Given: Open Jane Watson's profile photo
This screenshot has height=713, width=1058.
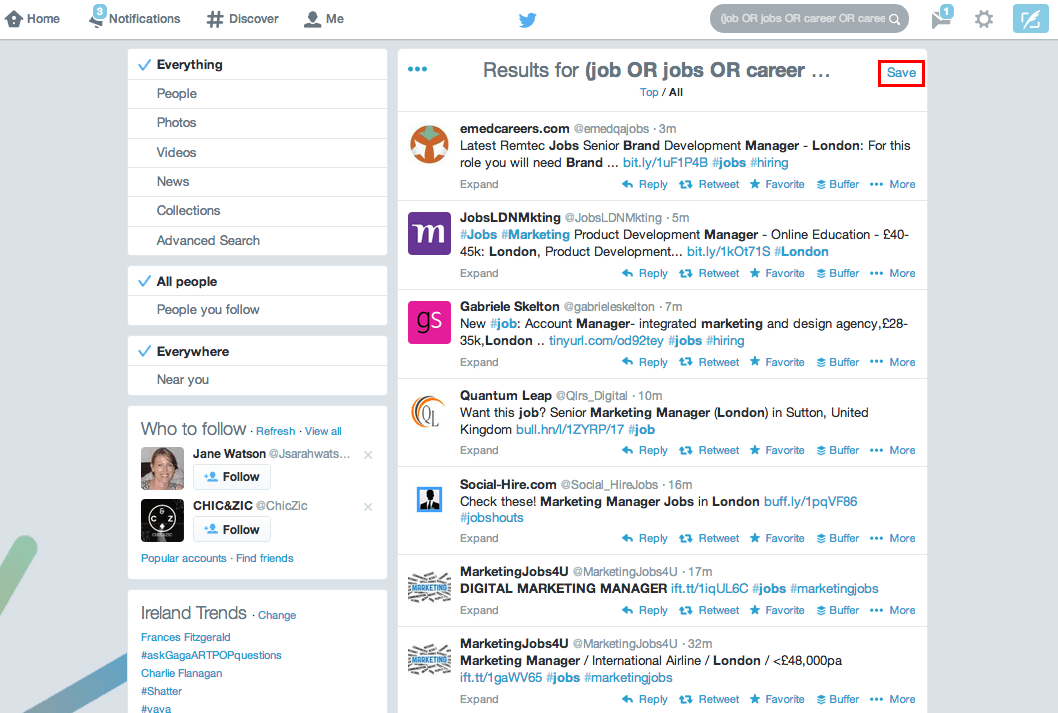Looking at the screenshot, I should tap(163, 468).
